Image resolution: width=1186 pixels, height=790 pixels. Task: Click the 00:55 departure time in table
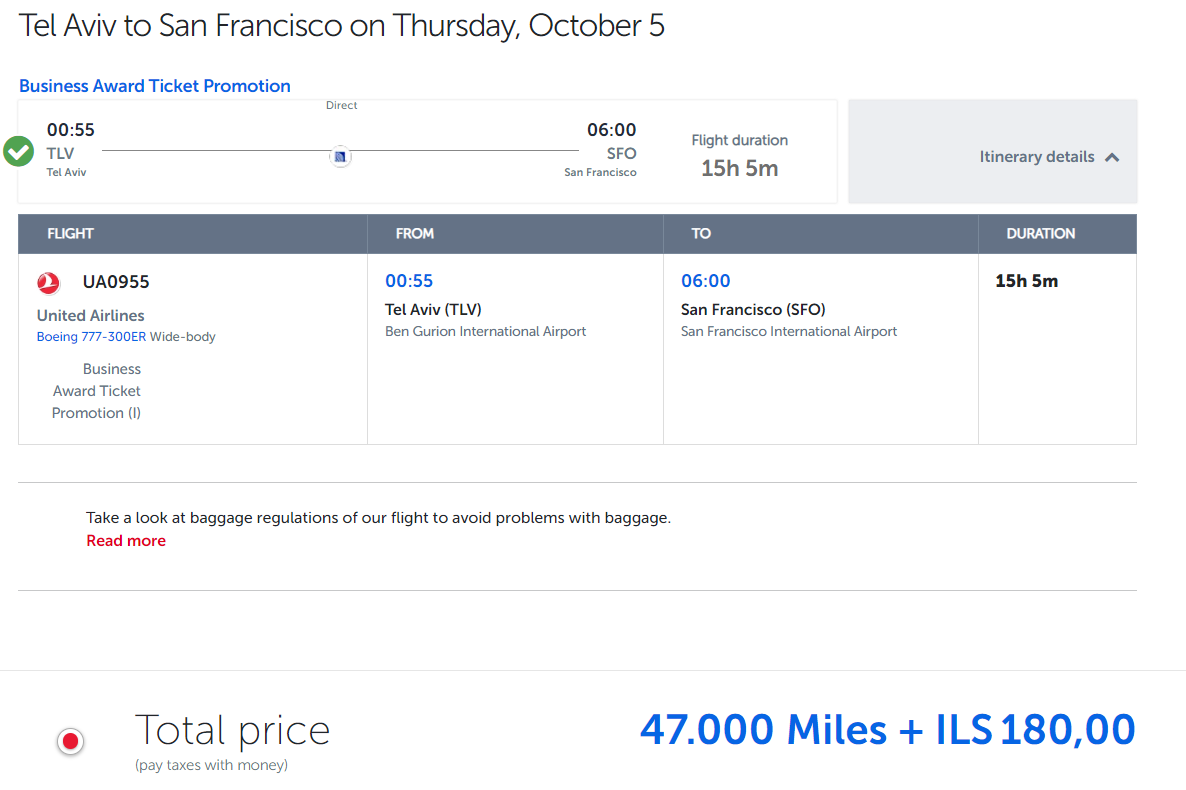(409, 281)
